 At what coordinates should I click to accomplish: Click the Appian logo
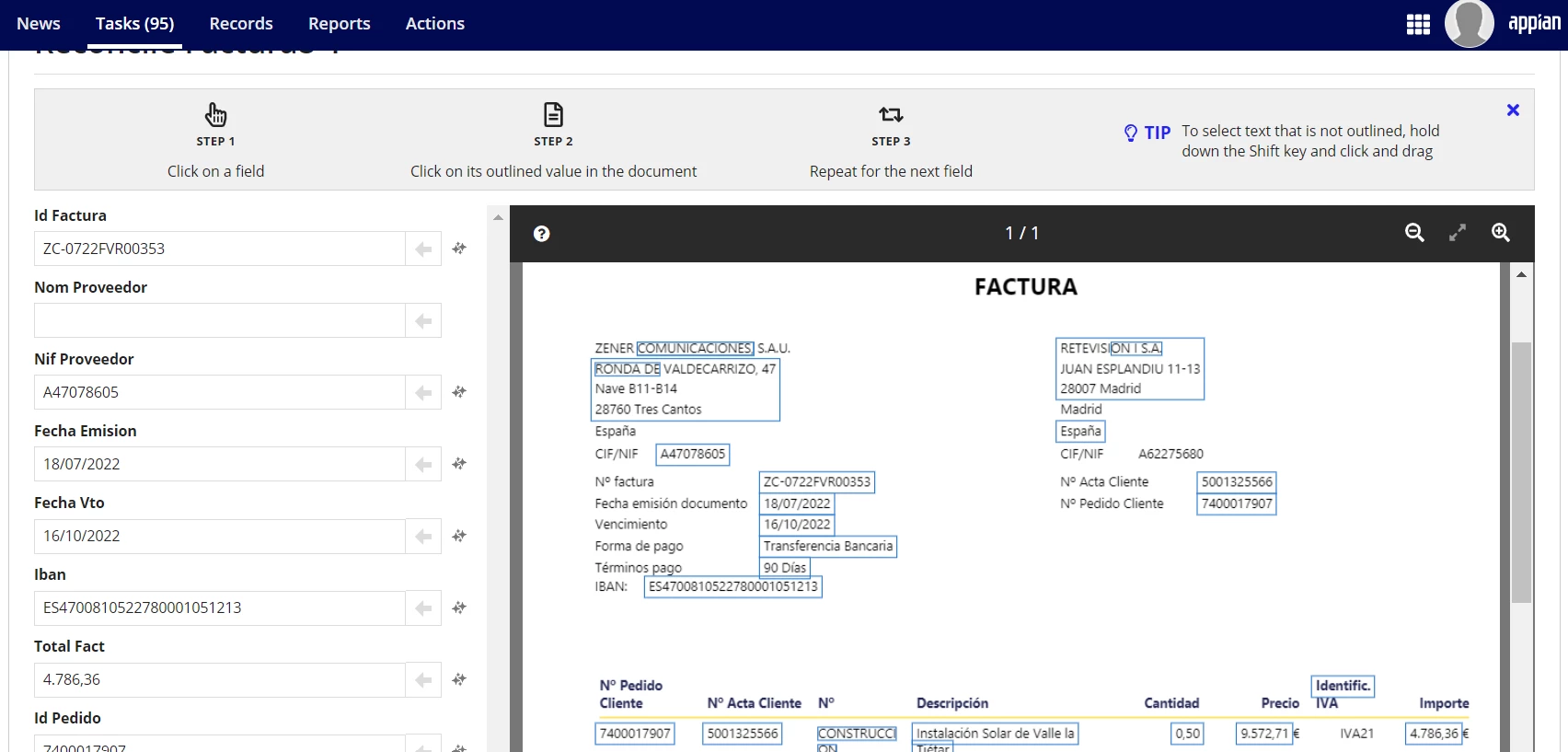tap(1534, 23)
